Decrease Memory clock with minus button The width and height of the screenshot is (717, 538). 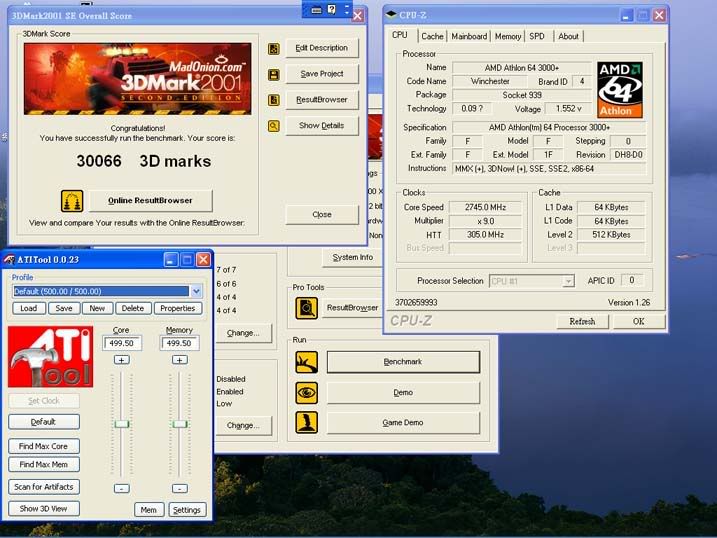click(180, 489)
